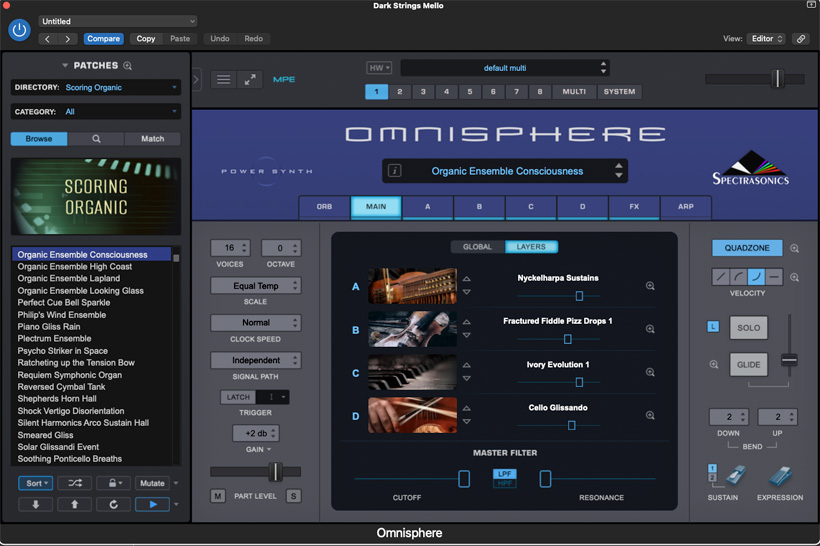Refresh the patch browser
Screen dimensions: 820x546
[113, 504]
